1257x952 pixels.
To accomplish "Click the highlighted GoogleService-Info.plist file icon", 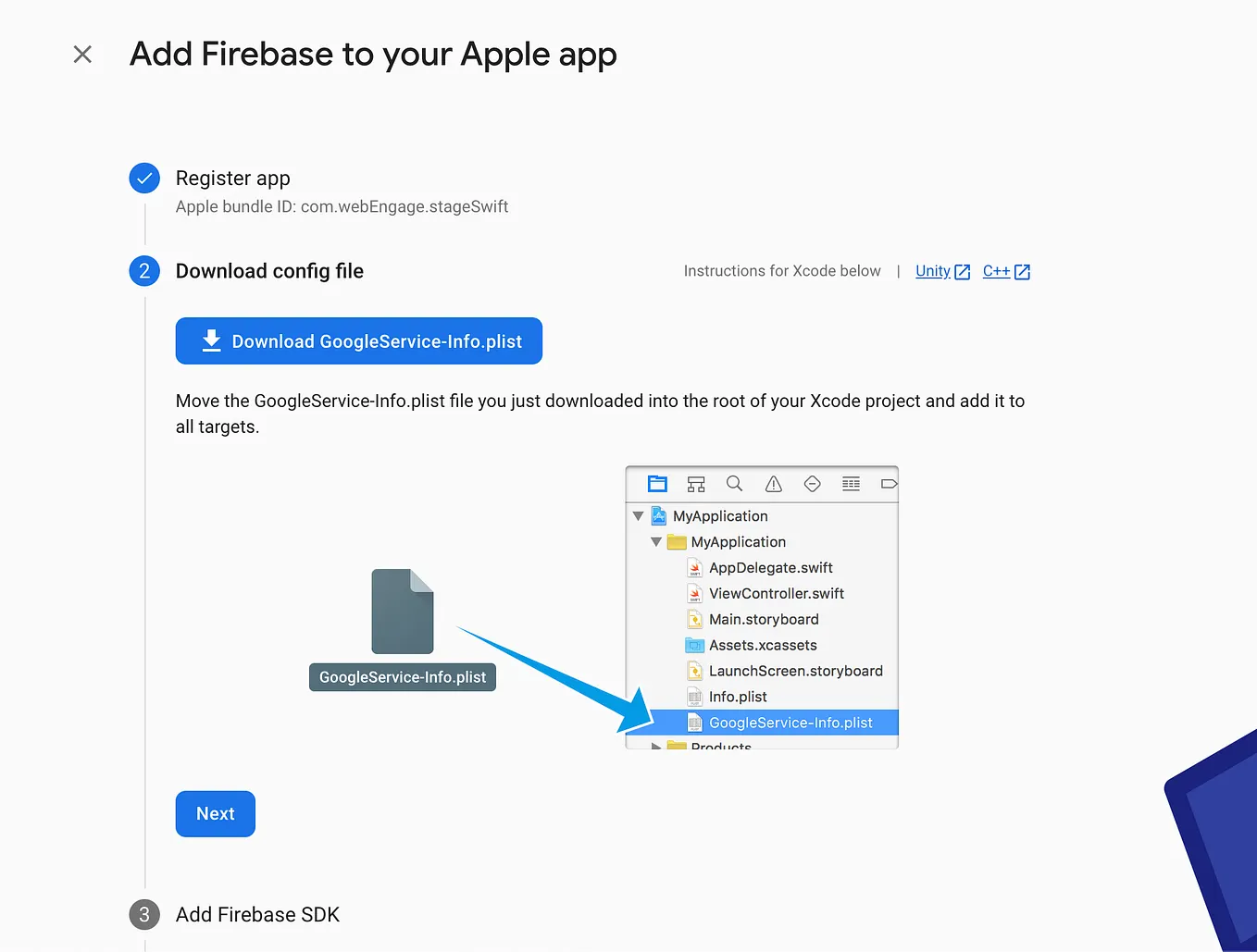I will (x=695, y=723).
